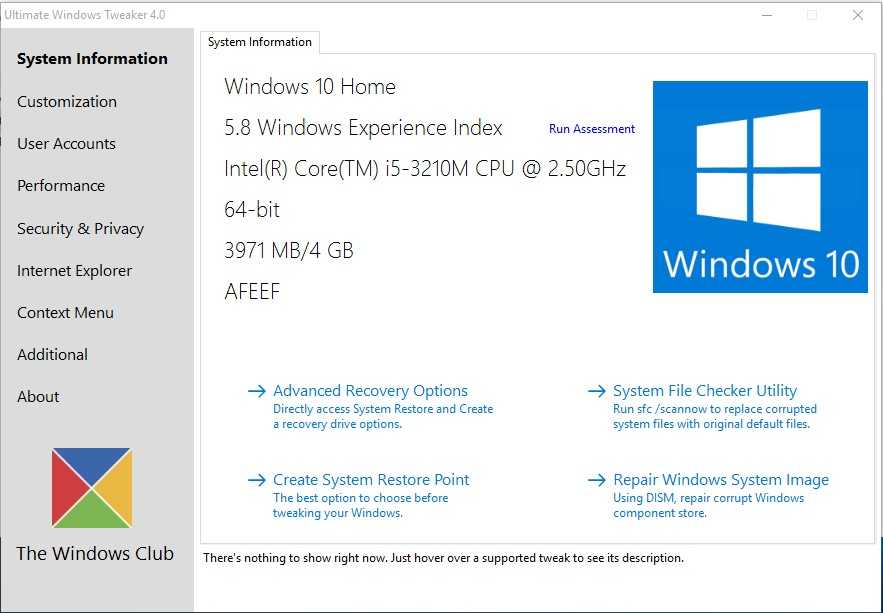
Task: Switch to Internet Explorer section
Action: coord(74,271)
